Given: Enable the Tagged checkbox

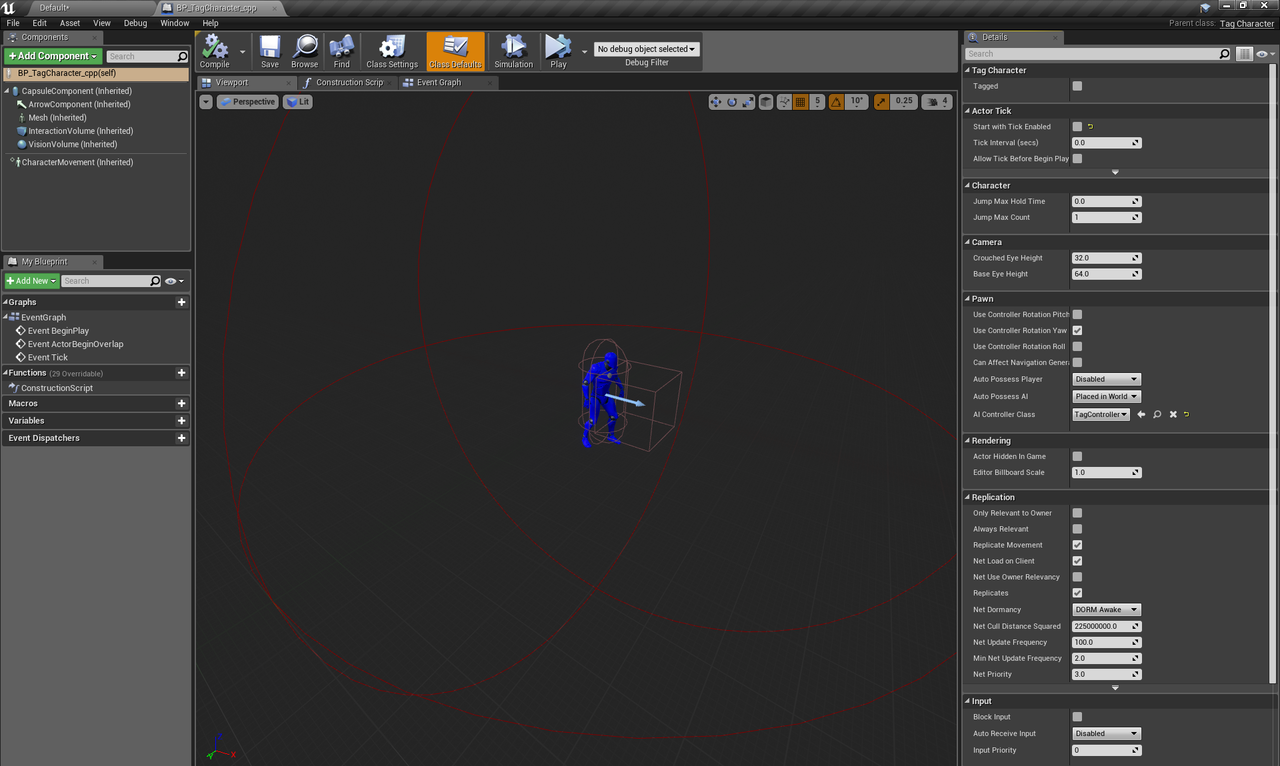Looking at the screenshot, I should 1077,86.
